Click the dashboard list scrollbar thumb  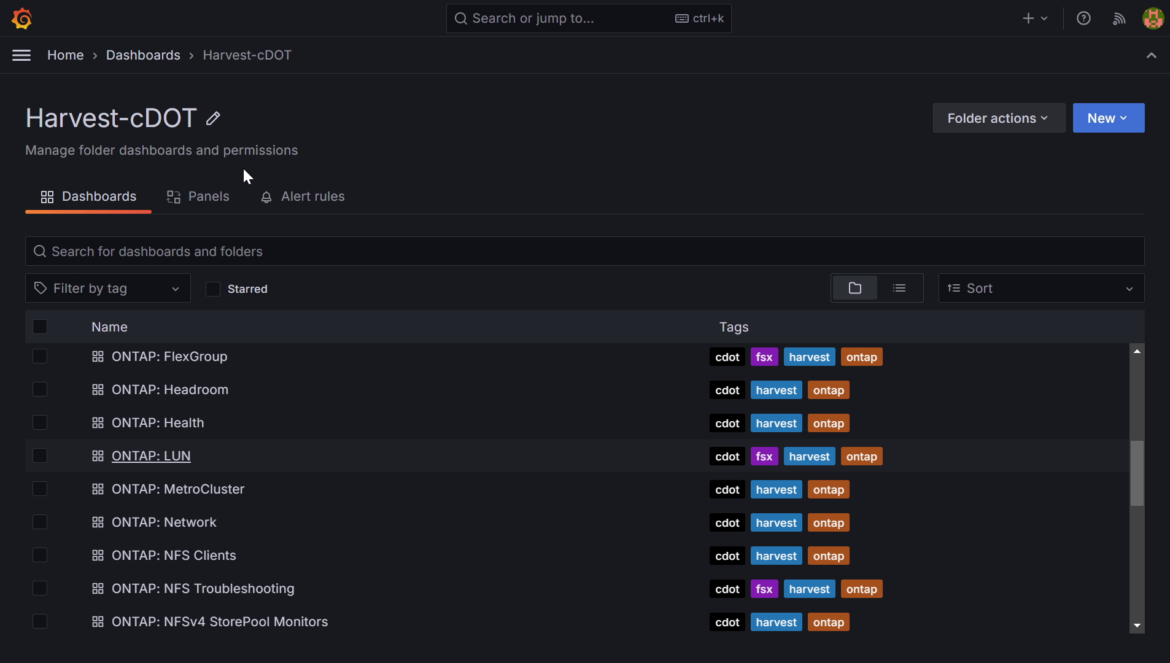(x=1136, y=473)
